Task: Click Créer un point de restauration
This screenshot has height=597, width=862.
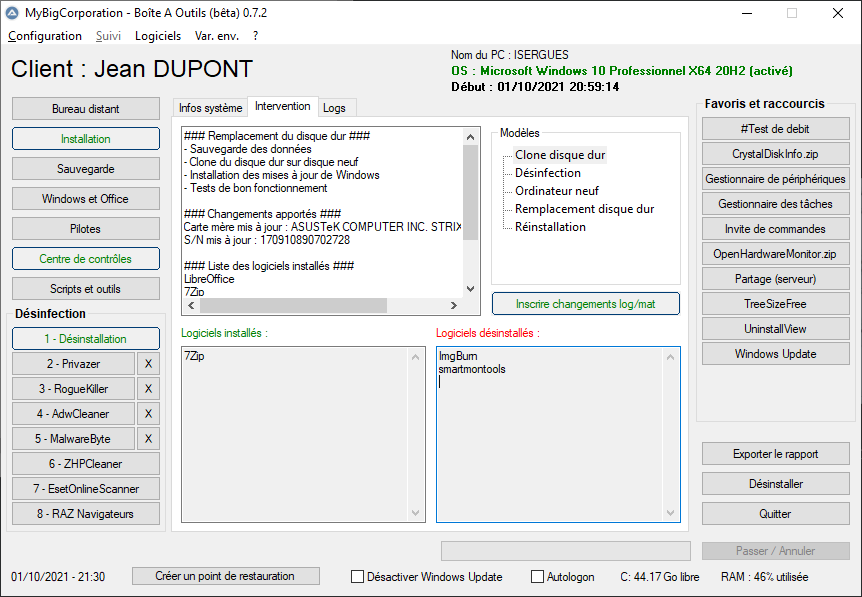Action: coord(225,576)
